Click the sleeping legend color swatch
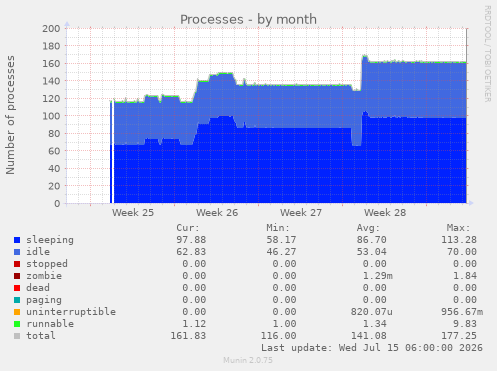The width and height of the screenshot is (497, 371). [17, 240]
